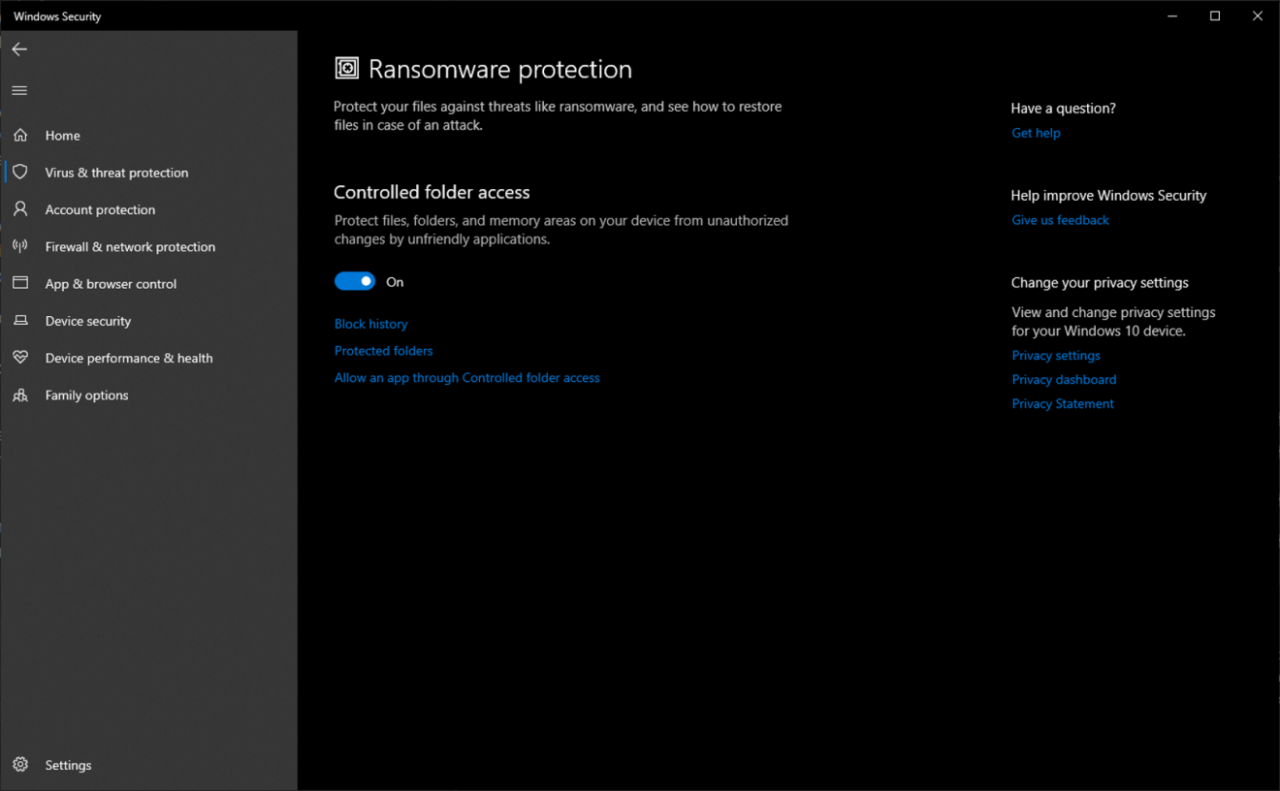View Protected folders
This screenshot has height=791, width=1280.
[x=383, y=350]
